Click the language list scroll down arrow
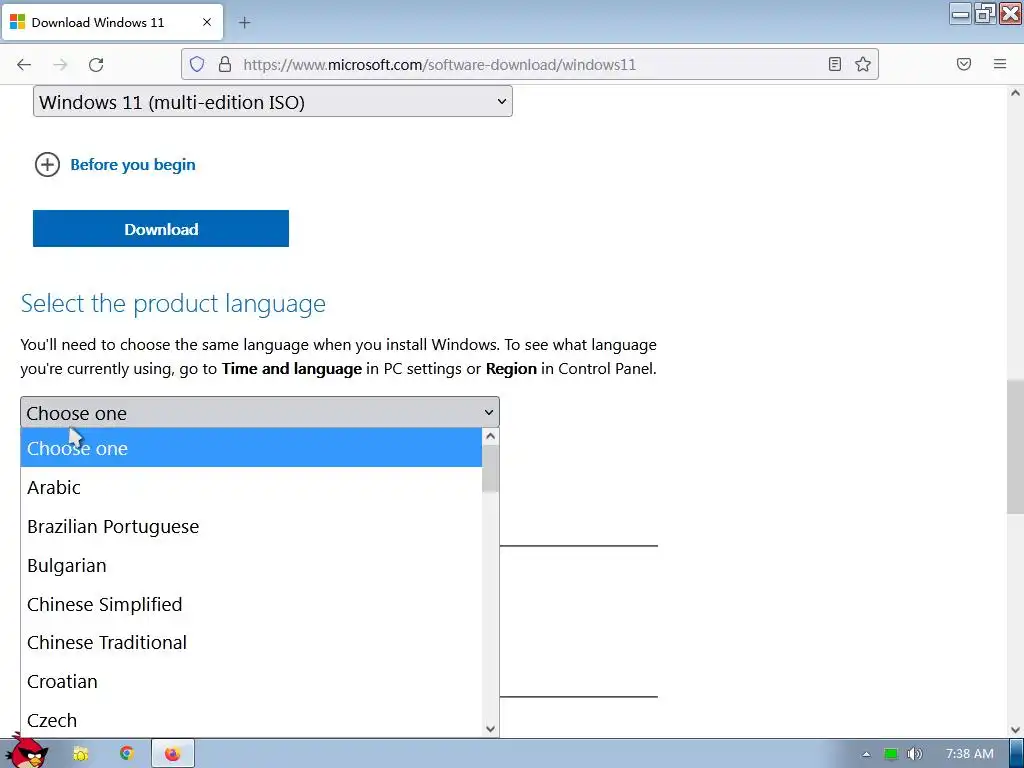 click(490, 729)
